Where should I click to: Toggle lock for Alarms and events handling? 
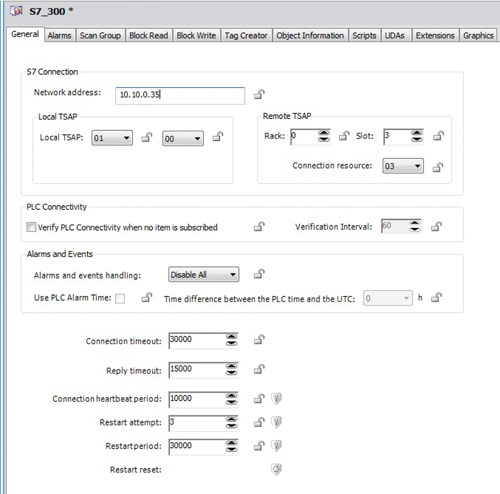[x=259, y=274]
